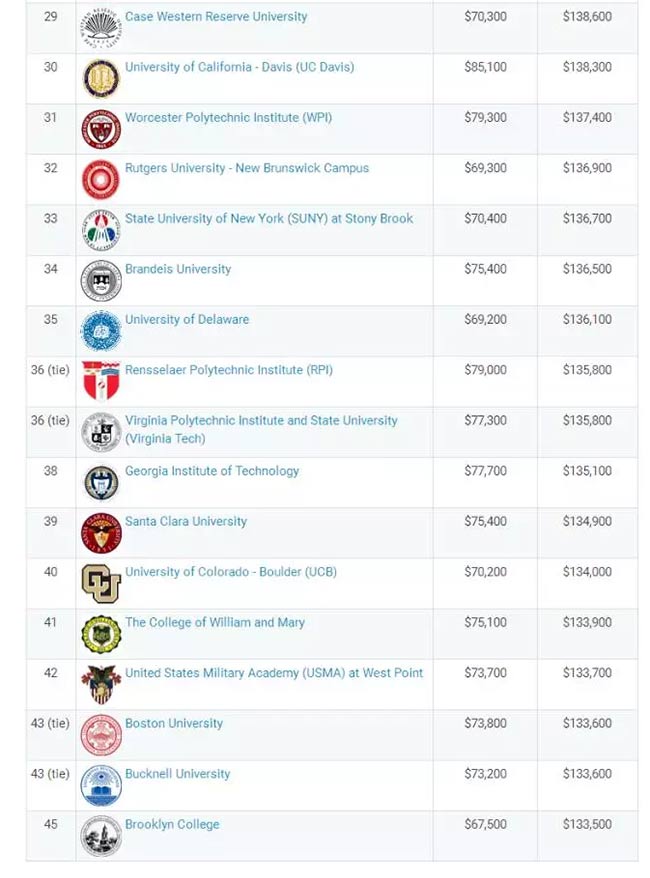
Task: Open the Boston University link
Action: [174, 723]
